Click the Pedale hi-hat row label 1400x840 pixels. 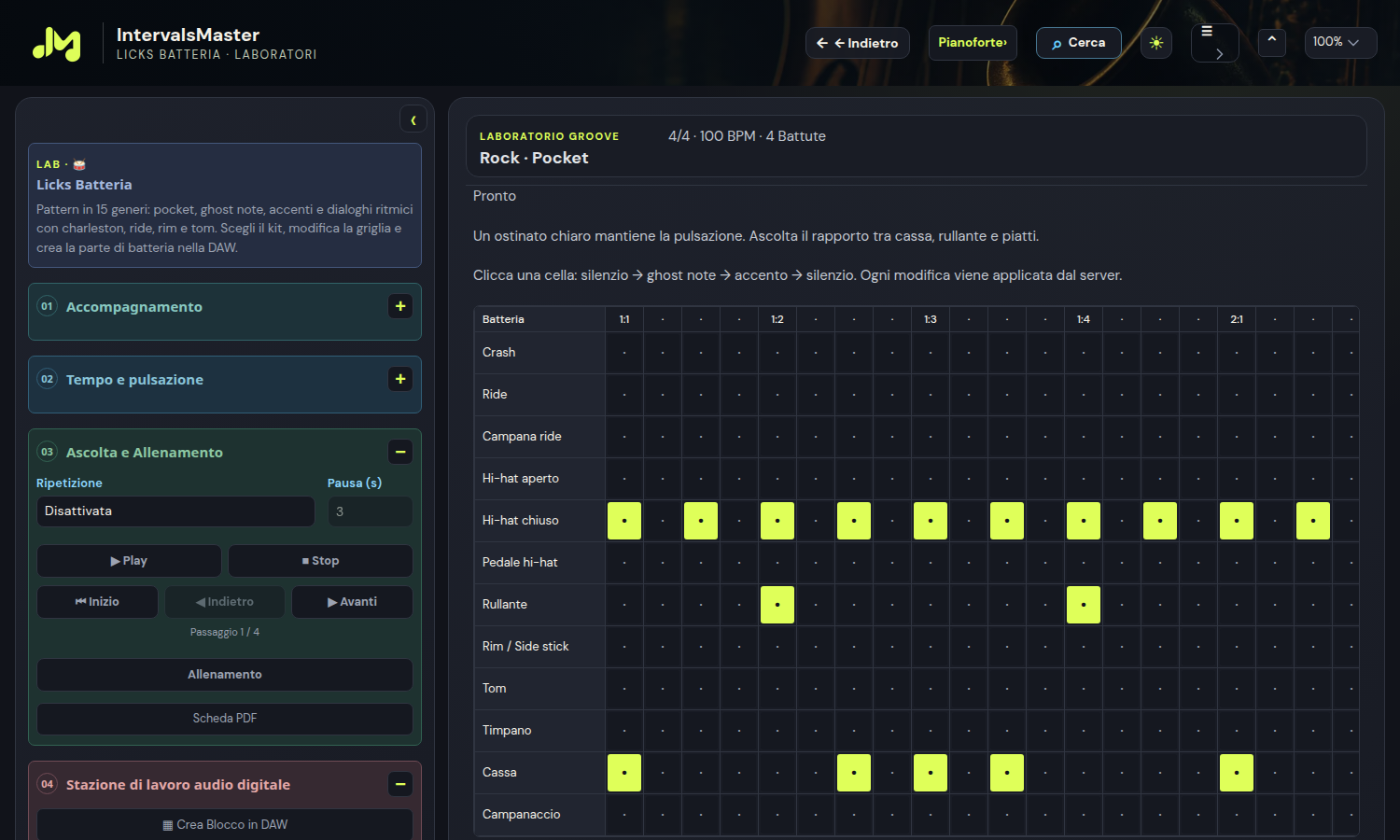click(x=520, y=563)
